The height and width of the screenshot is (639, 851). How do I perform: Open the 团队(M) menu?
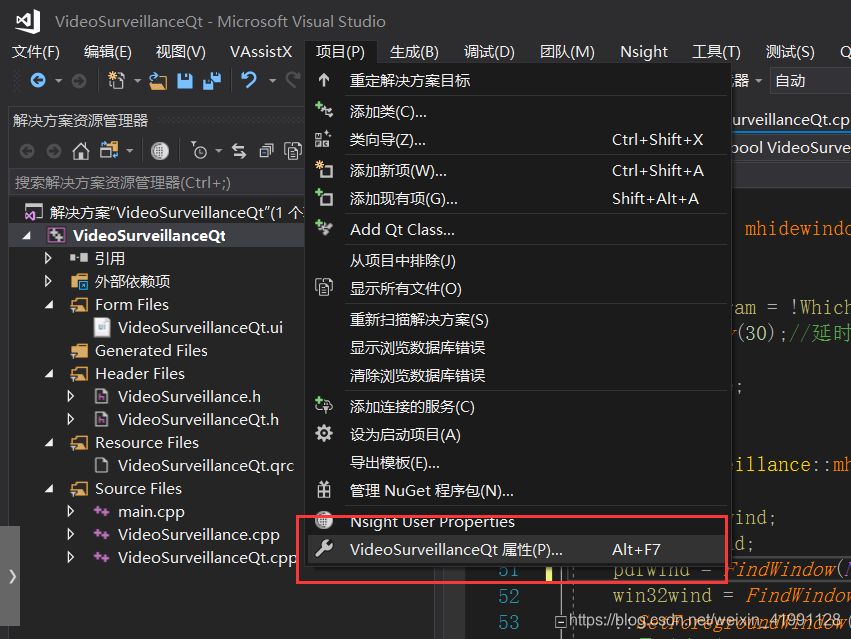(x=567, y=52)
